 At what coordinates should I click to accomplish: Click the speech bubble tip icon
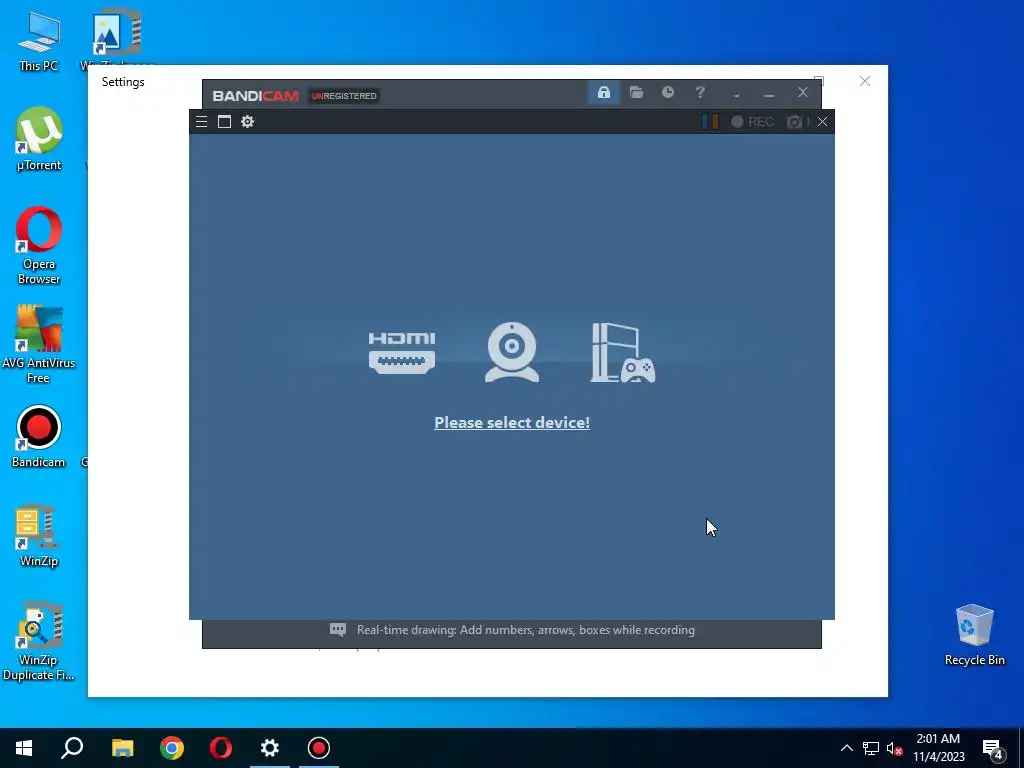pyautogui.click(x=338, y=630)
